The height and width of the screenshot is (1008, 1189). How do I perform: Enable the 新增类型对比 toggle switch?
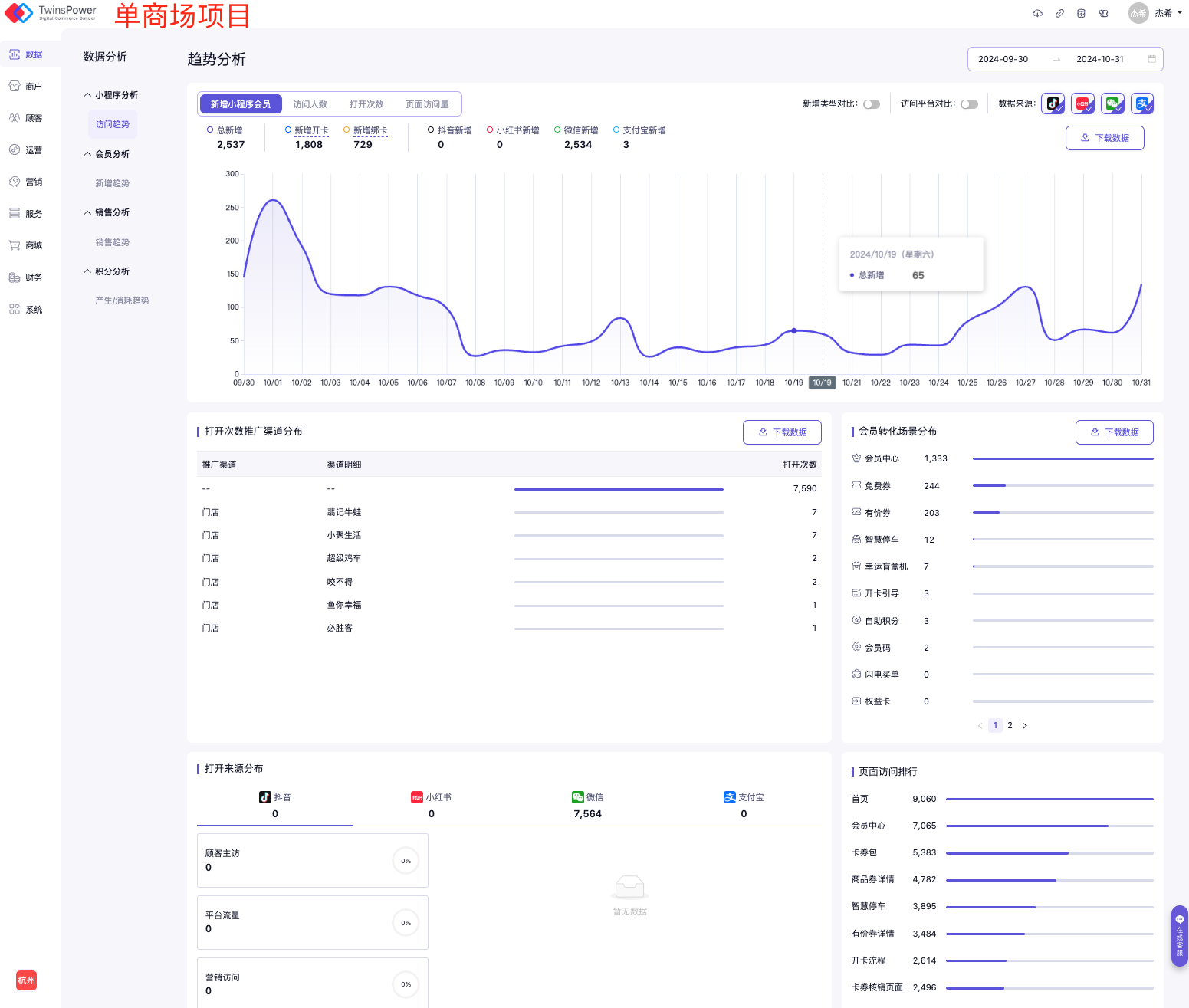click(x=872, y=104)
